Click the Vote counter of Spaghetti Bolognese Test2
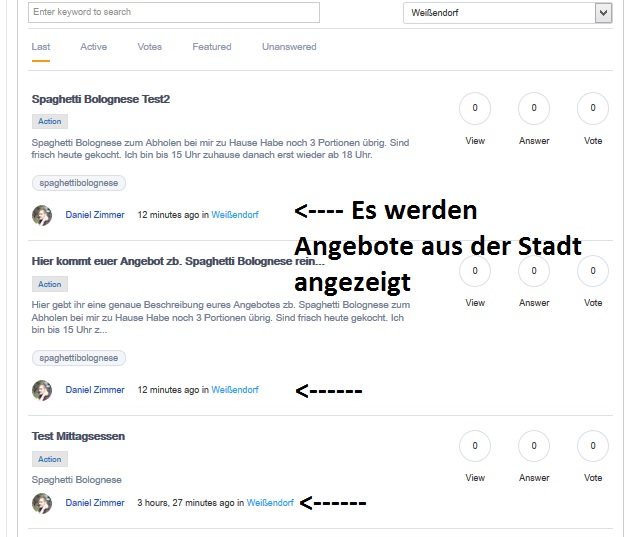Image resolution: width=629 pixels, height=537 pixels. click(593, 108)
